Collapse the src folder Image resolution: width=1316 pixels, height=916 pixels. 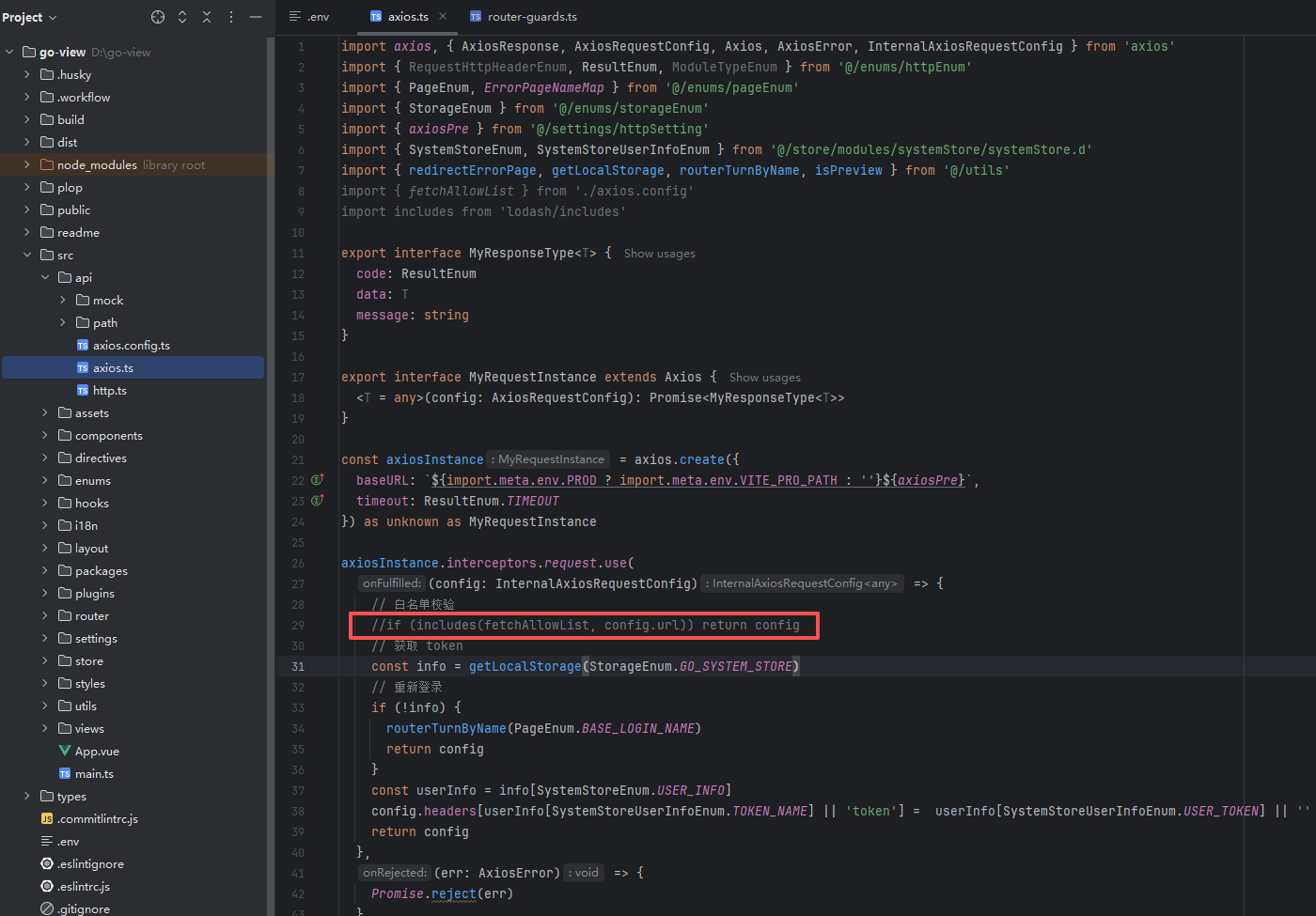27,256
